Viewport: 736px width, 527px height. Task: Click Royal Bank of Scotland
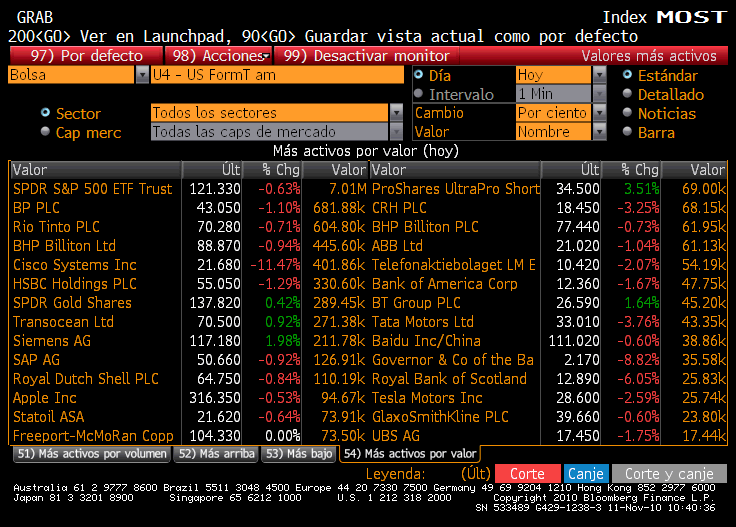[449, 379]
